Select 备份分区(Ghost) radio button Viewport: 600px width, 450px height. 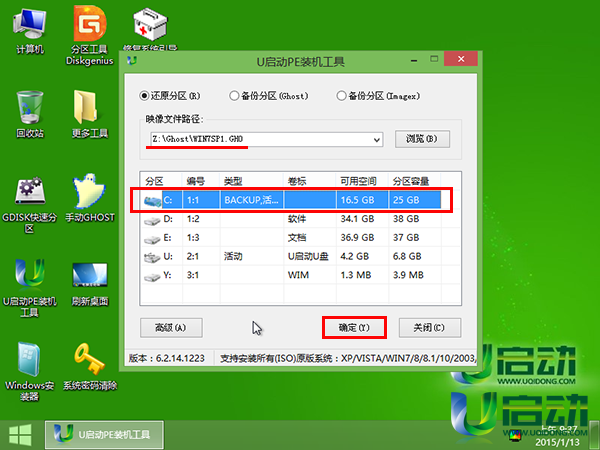click(x=234, y=96)
